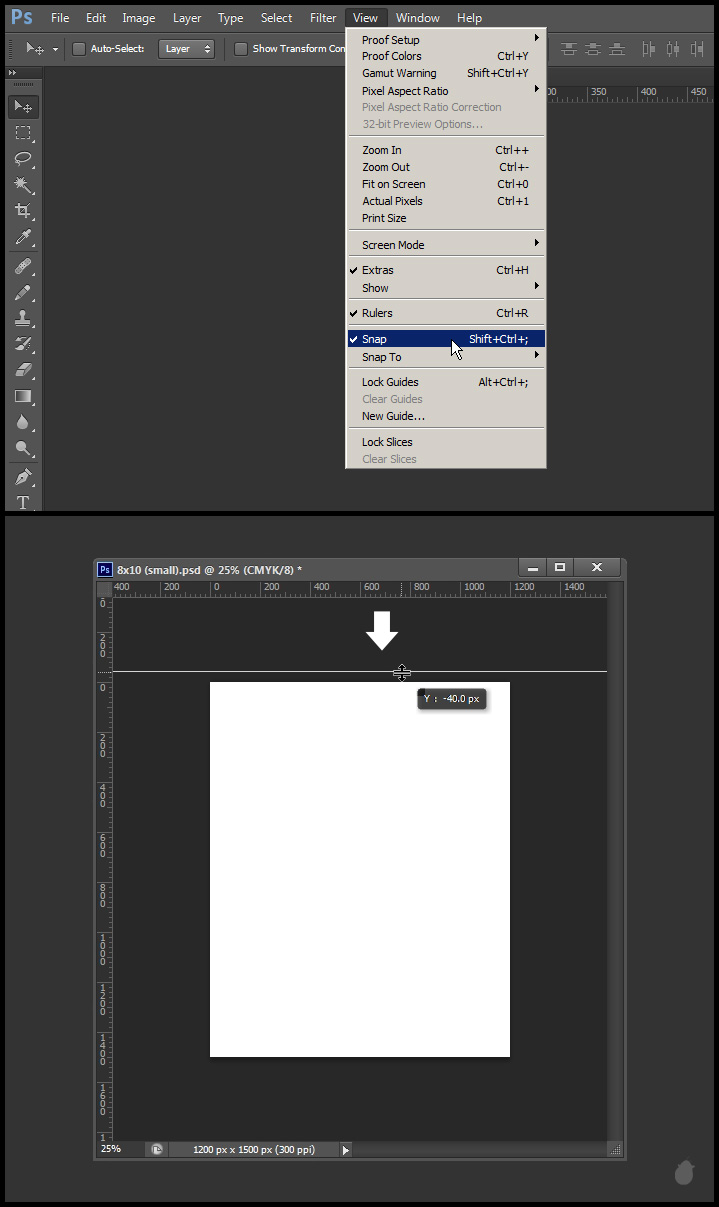Click the 25% zoom field in status bar
This screenshot has width=719, height=1207.
click(111, 1149)
